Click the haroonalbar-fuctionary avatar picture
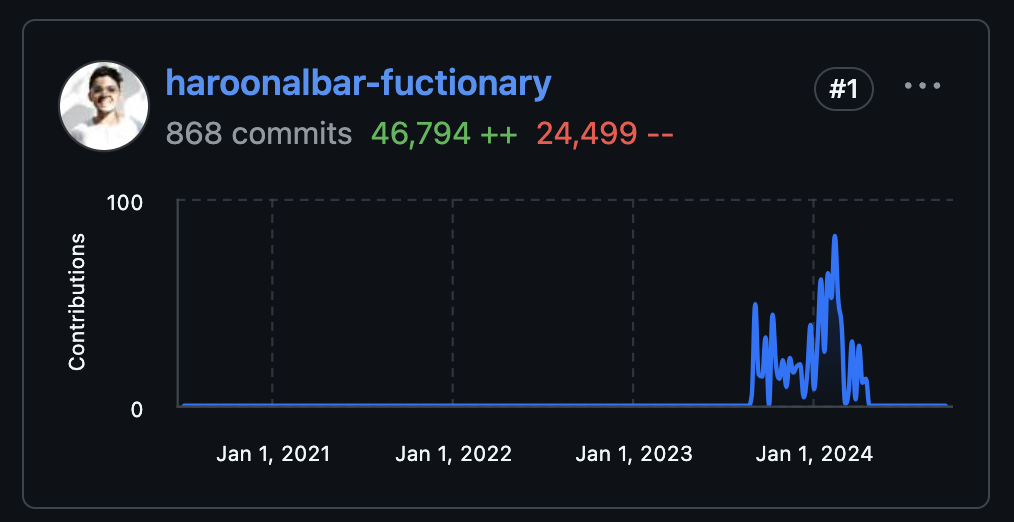The image size is (1014, 522). pyautogui.click(x=104, y=106)
